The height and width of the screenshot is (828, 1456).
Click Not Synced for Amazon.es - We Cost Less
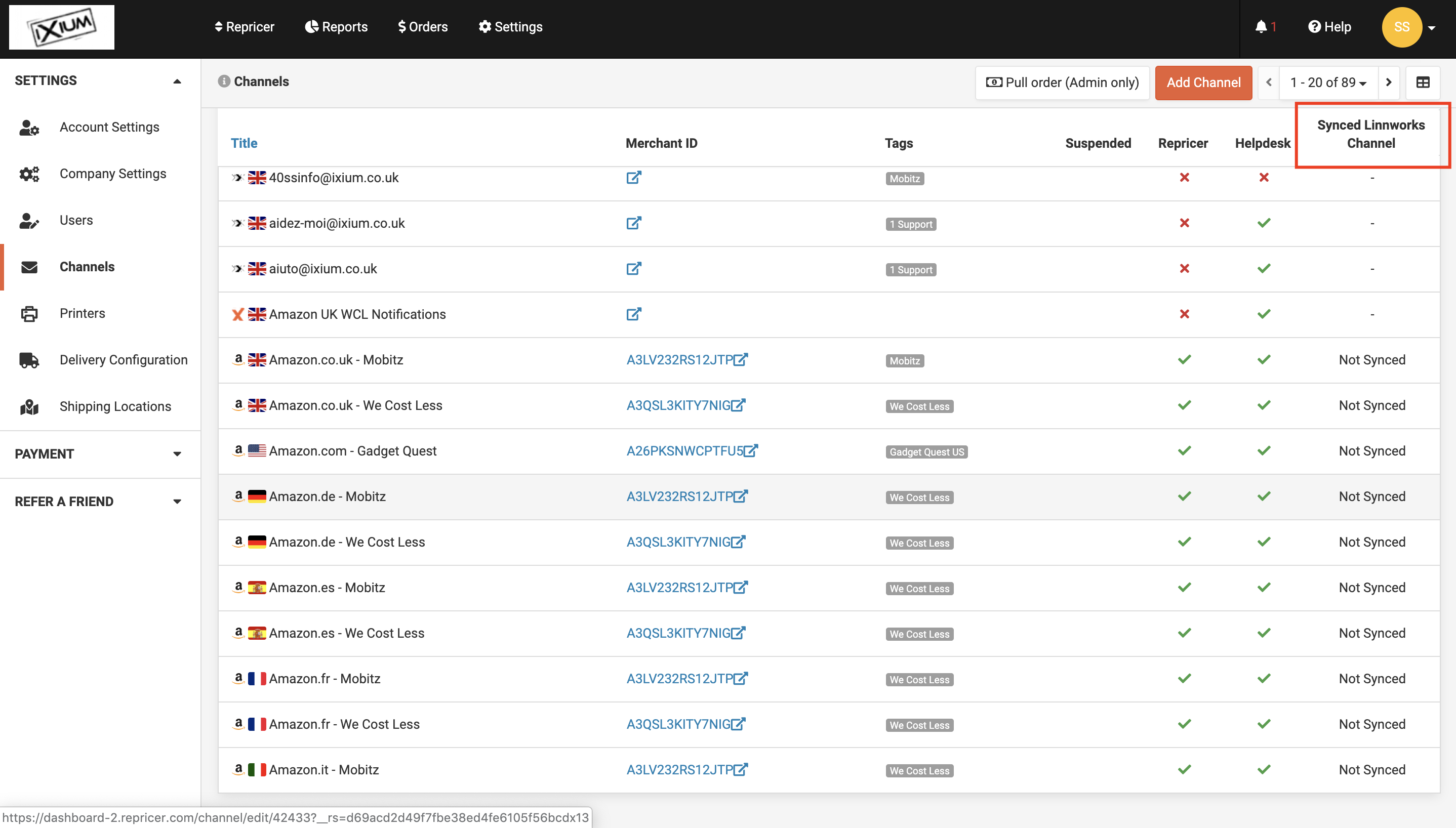coord(1372,633)
